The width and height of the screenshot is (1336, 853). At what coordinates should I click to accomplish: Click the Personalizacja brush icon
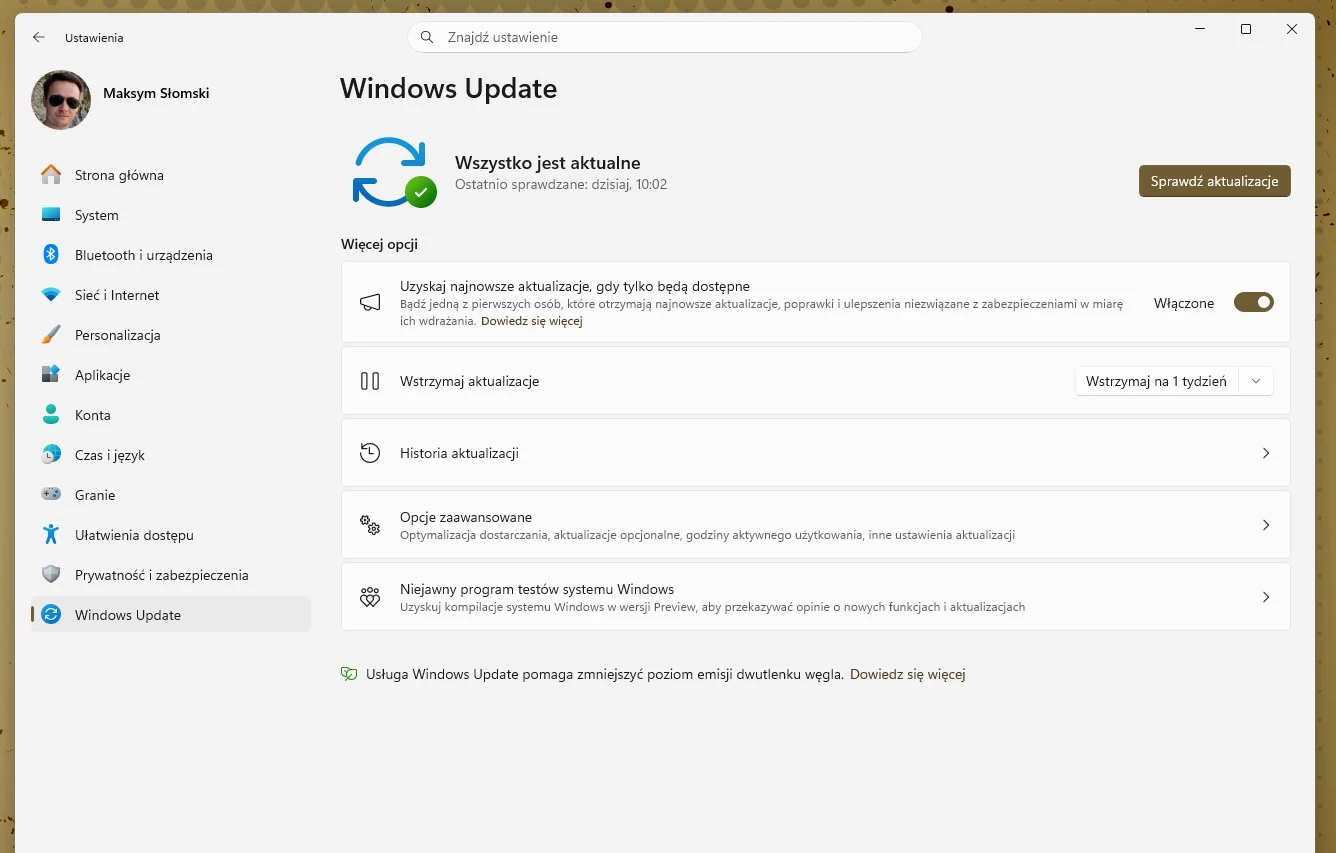(51, 335)
